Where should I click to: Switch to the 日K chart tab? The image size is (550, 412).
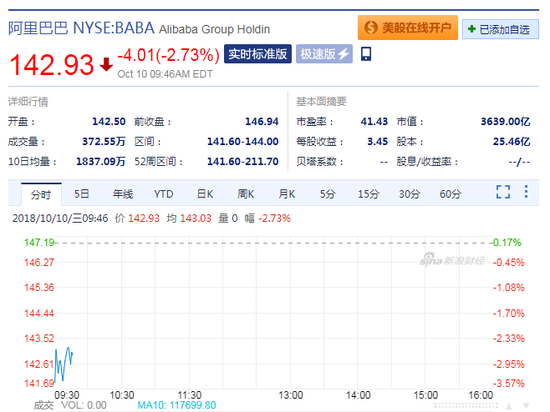(205, 194)
